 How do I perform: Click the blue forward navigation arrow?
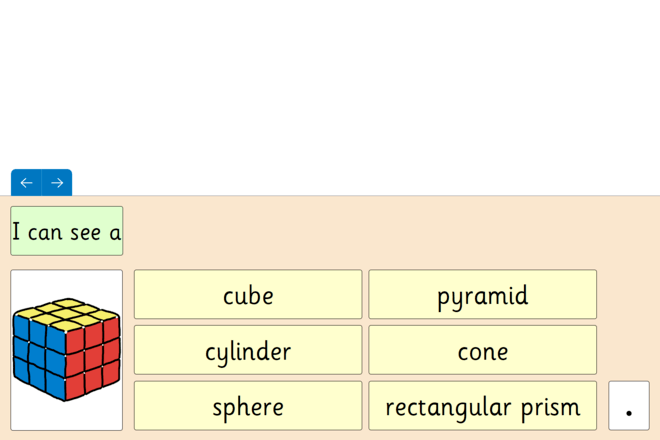[57, 183]
